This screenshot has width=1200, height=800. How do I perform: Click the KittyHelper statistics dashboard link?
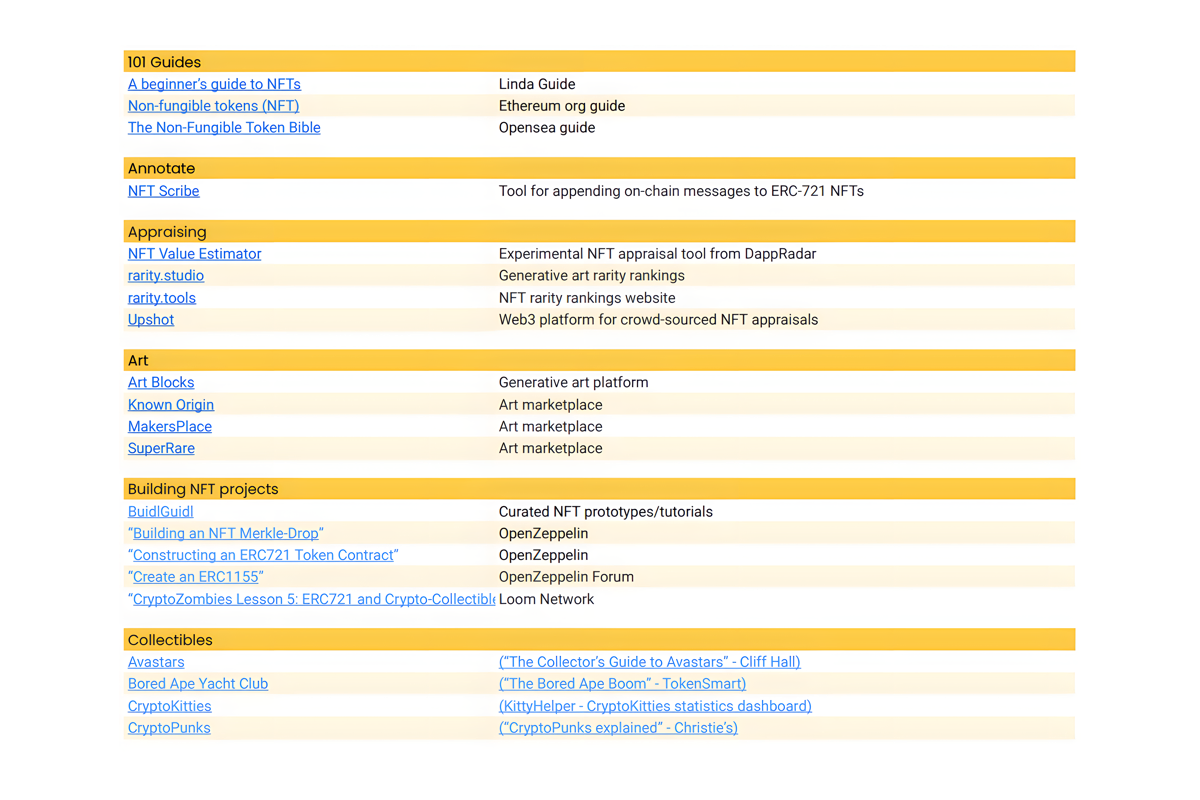(655, 706)
